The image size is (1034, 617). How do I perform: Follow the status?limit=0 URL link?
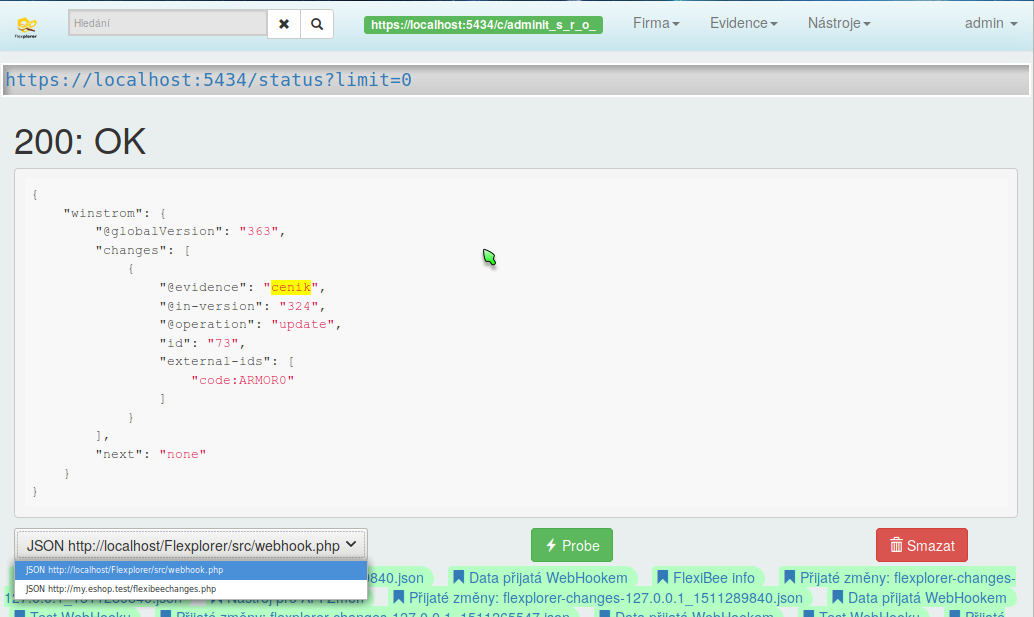tap(208, 80)
